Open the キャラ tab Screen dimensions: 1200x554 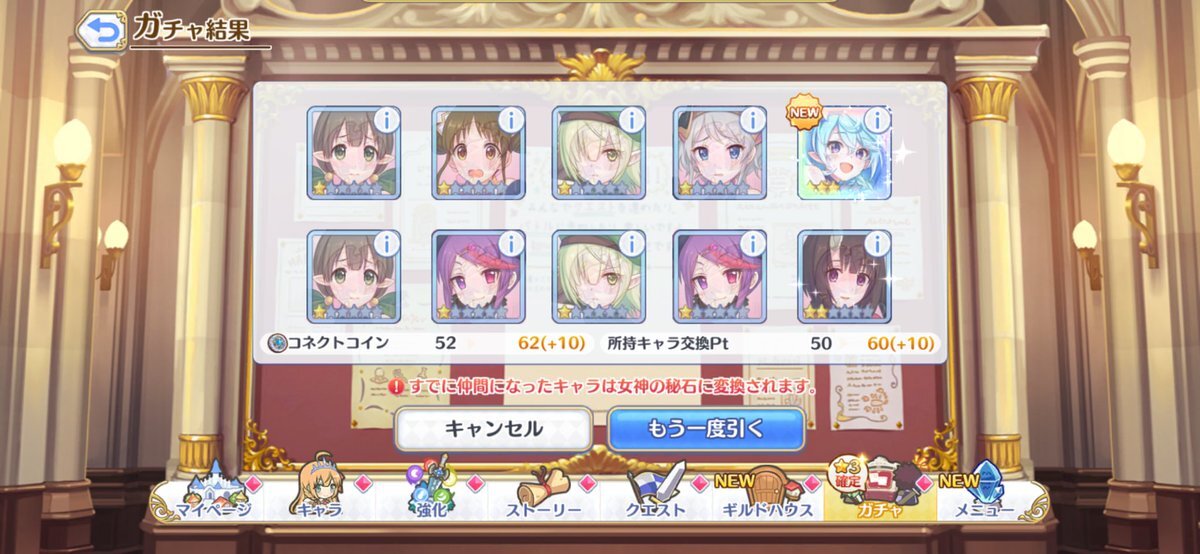pos(320,497)
